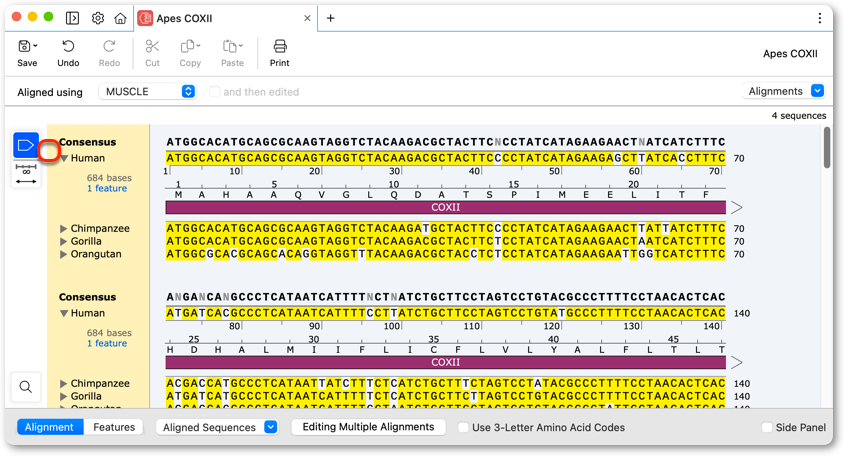Image resolution: width=844 pixels, height=456 pixels.
Task: Click '684 bases' under first Human
Action: click(x=109, y=178)
